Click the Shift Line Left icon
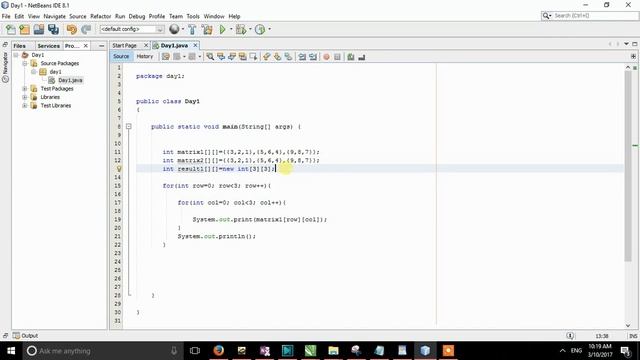The image size is (640, 360). 302,57
